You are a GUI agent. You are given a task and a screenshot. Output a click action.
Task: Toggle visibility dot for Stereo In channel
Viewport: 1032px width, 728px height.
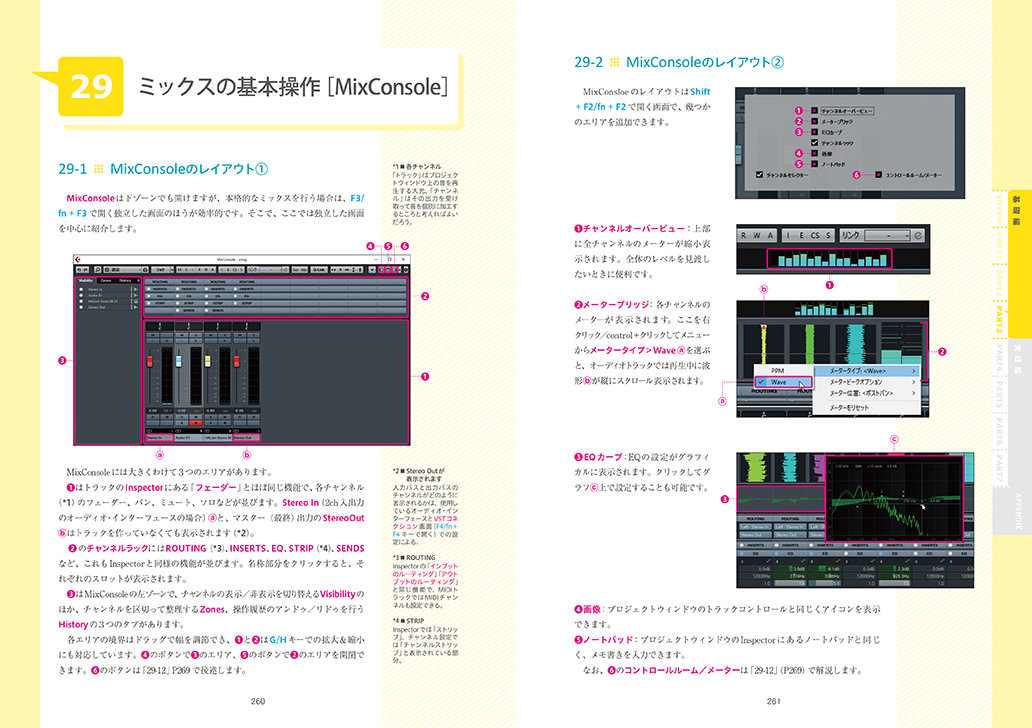coord(81,290)
